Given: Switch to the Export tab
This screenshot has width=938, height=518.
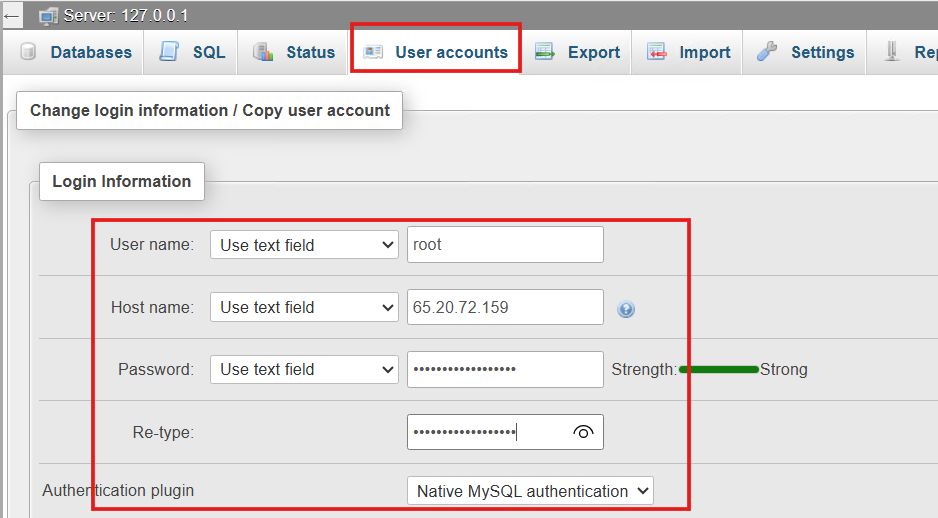Looking at the screenshot, I should tap(577, 52).
